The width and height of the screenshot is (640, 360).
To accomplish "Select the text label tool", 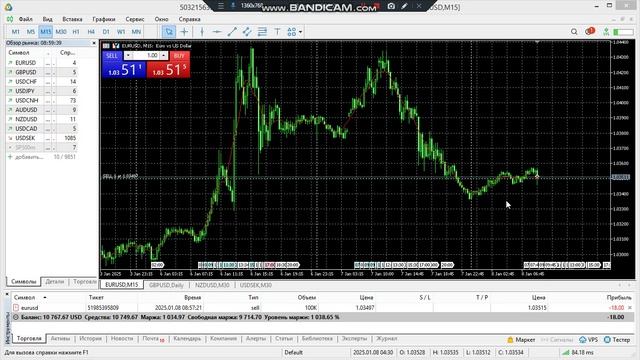I will tap(277, 32).
